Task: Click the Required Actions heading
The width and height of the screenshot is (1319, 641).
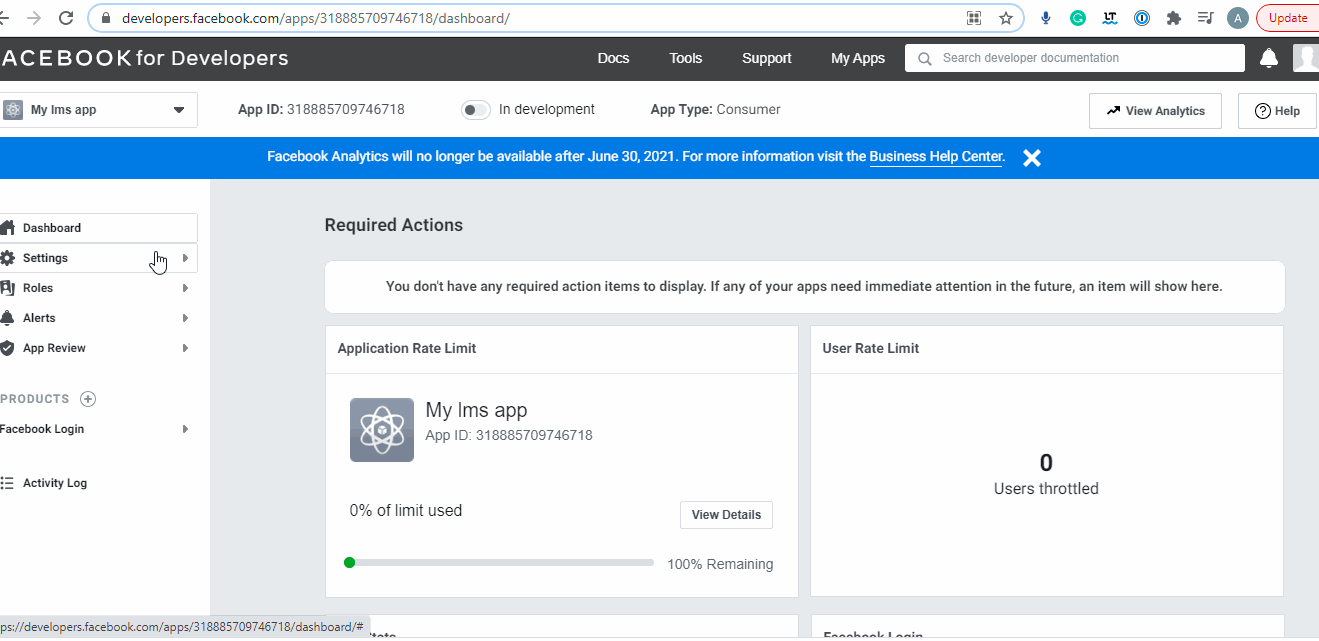Action: click(394, 225)
